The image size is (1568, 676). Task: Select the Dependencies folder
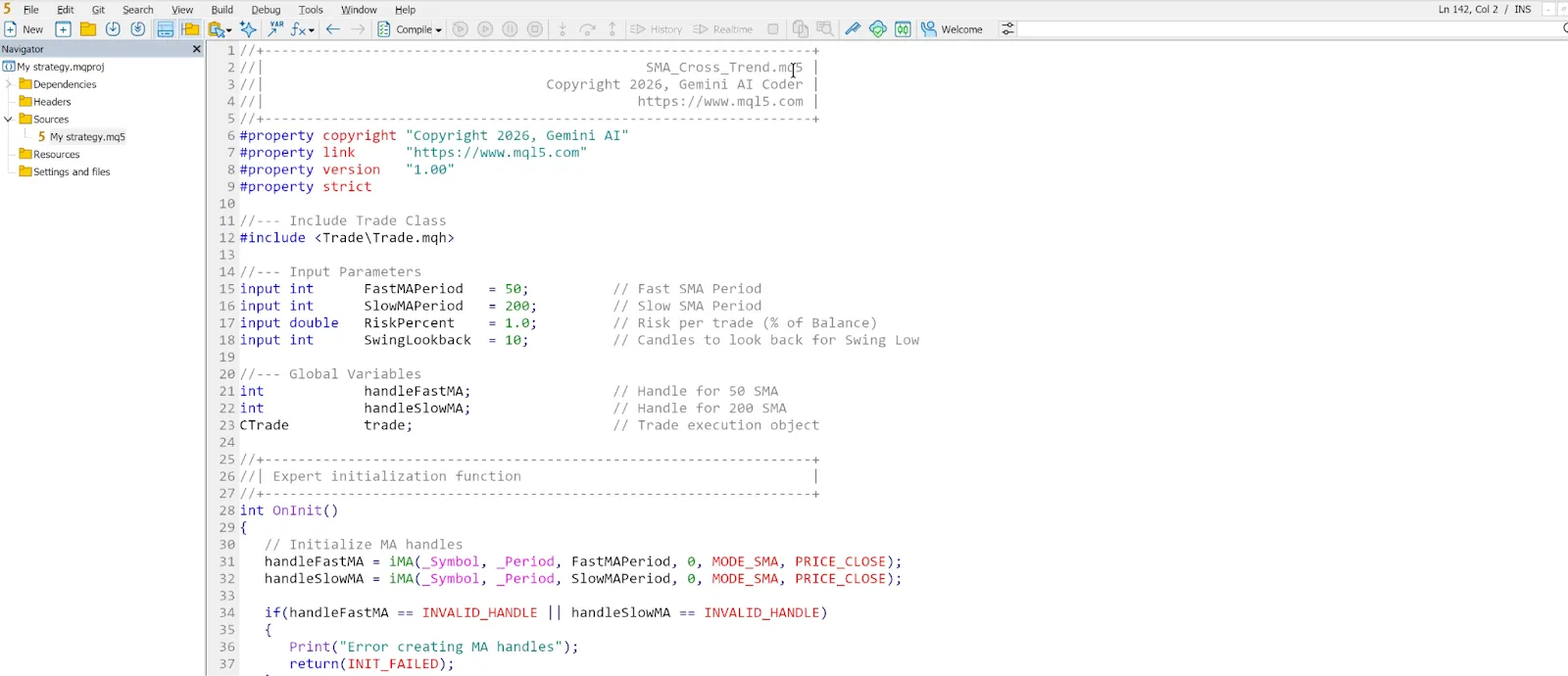coord(65,84)
